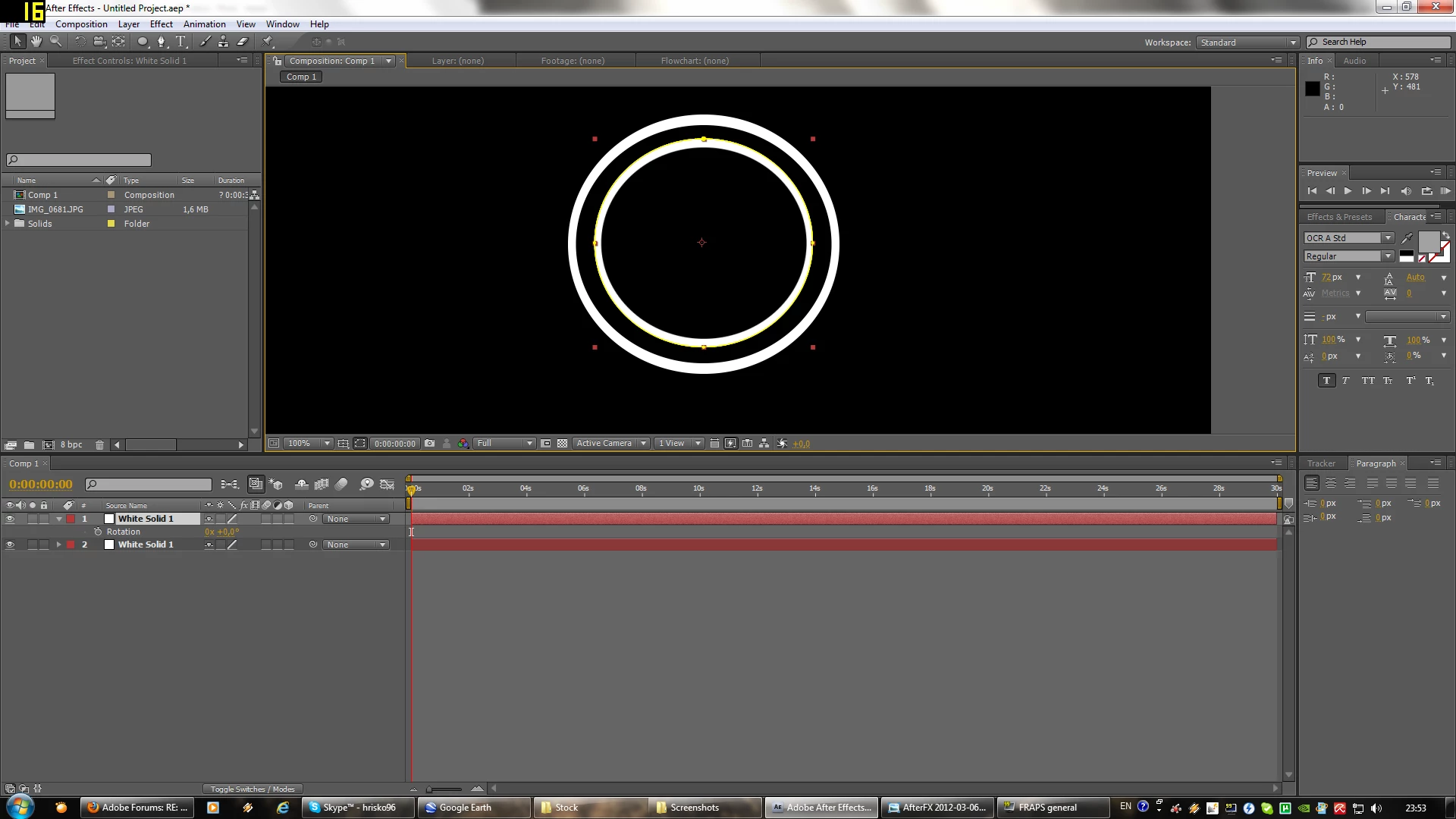Hide layer 1 White Solid with eye toggle
This screenshot has width=1456, height=819.
tap(10, 519)
